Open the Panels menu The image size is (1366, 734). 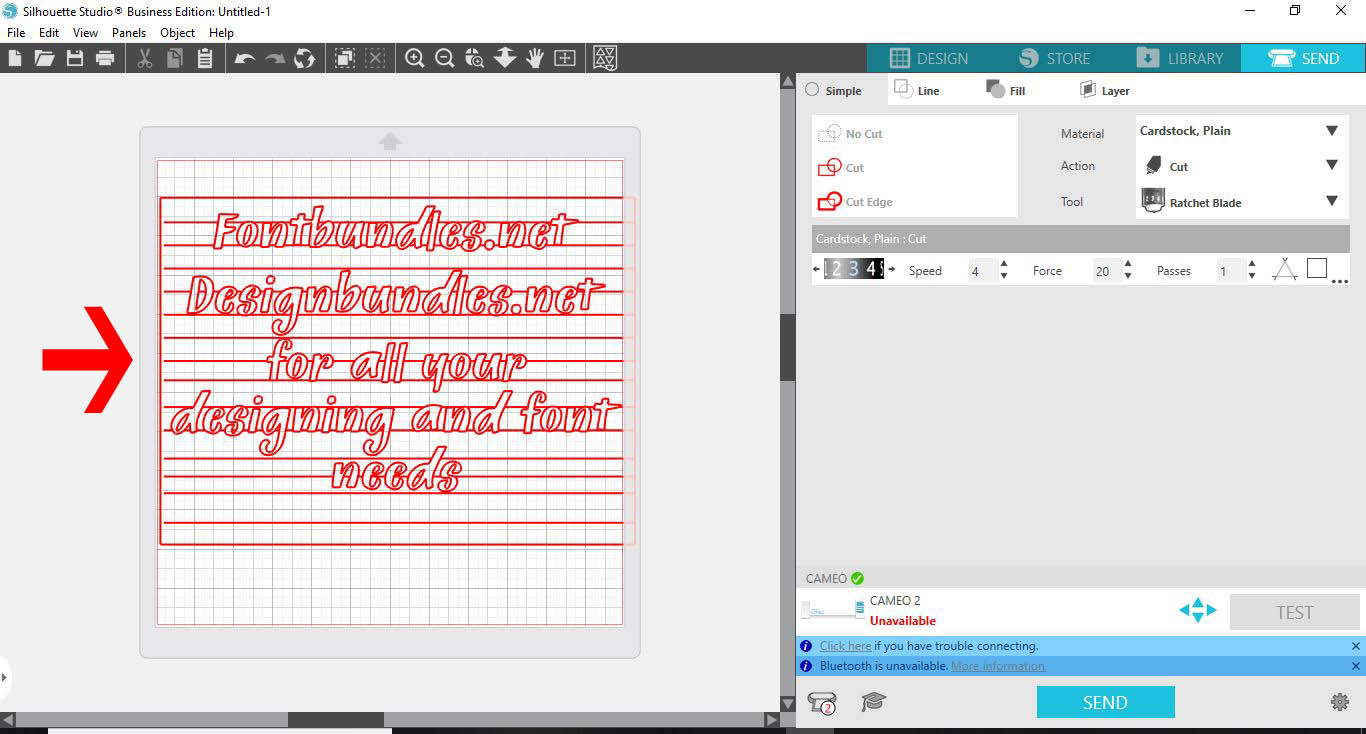point(129,33)
